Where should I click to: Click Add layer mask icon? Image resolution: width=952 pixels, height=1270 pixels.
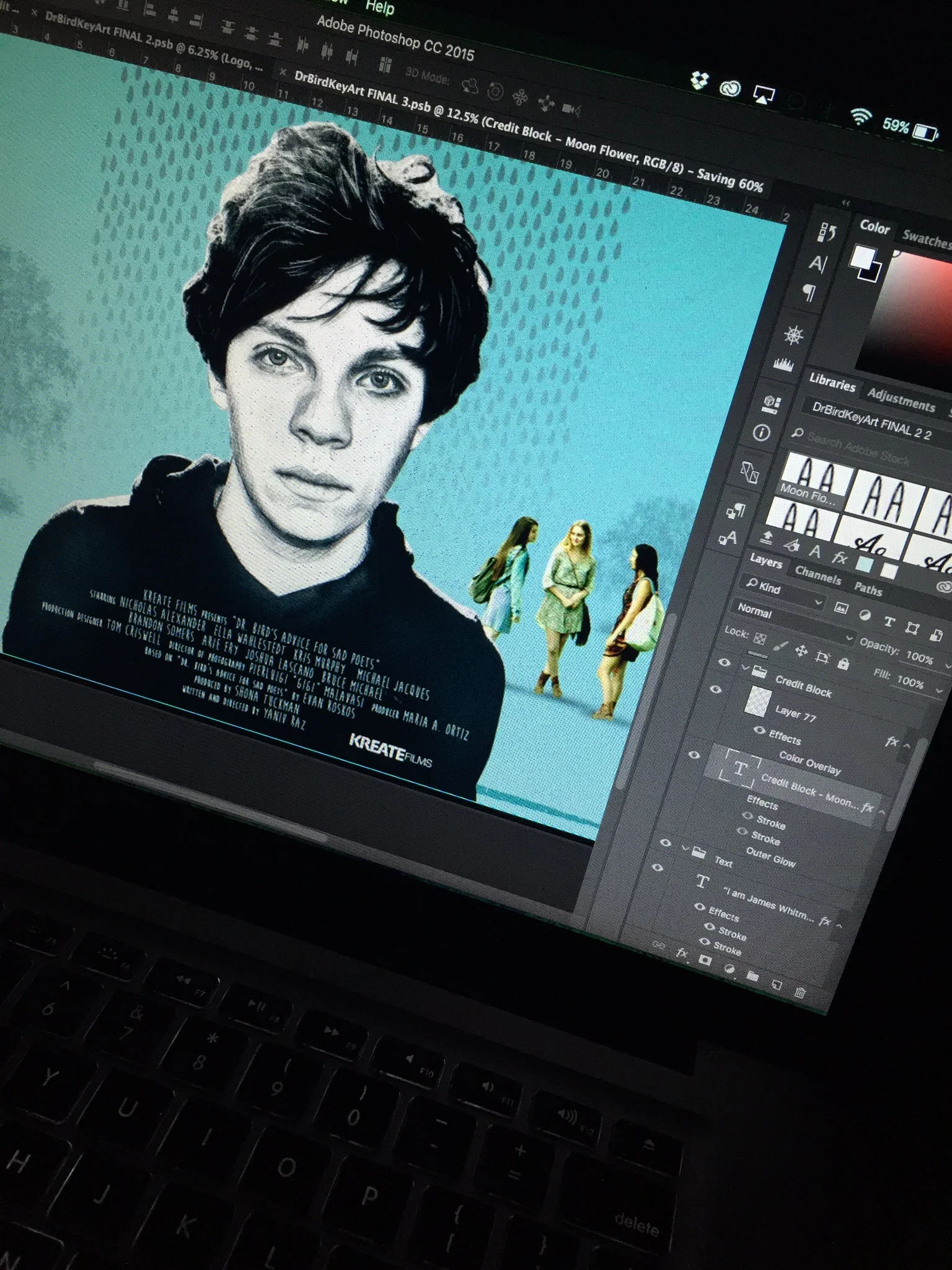pyautogui.click(x=705, y=959)
